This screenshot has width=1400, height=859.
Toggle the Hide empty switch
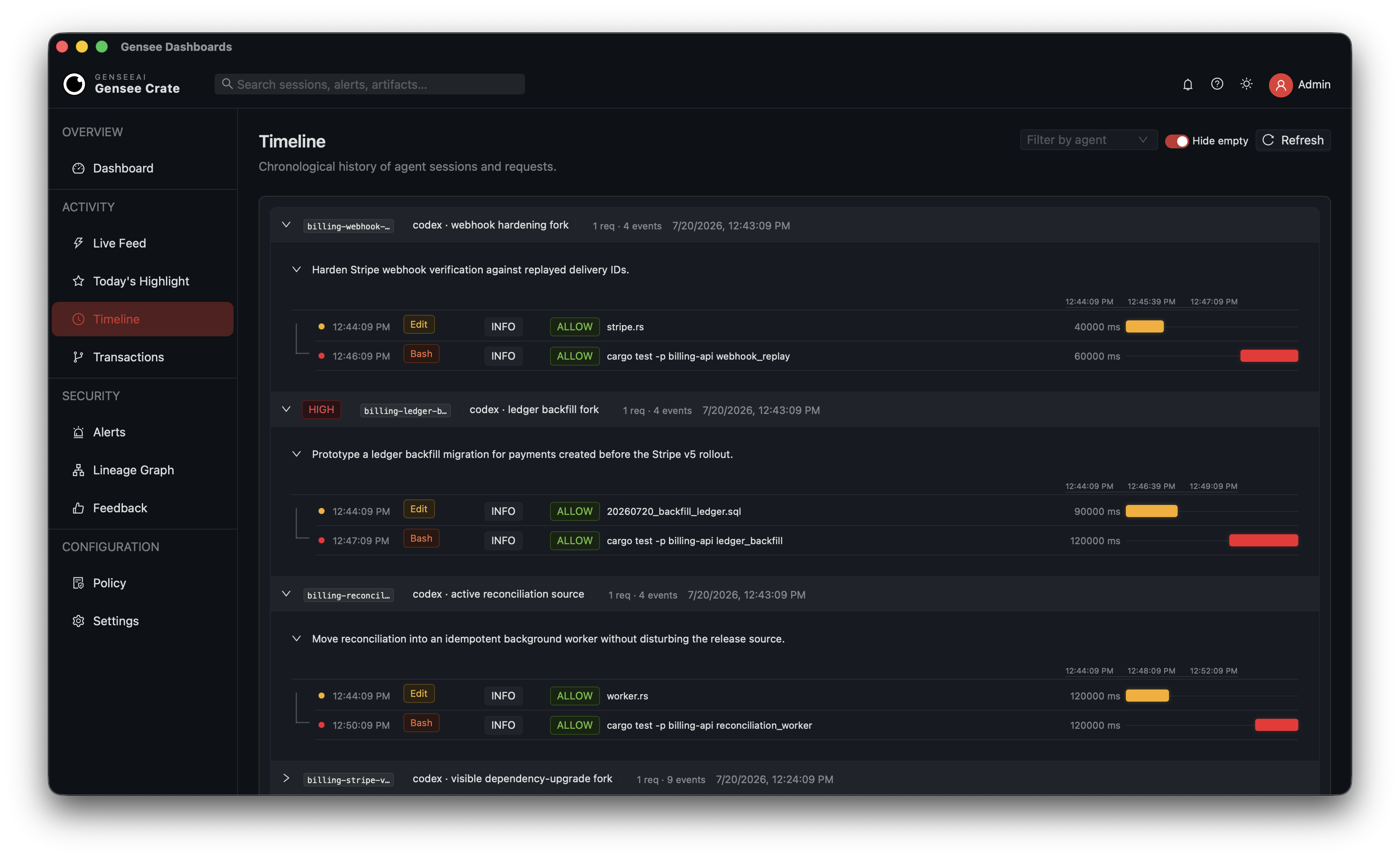(1176, 141)
